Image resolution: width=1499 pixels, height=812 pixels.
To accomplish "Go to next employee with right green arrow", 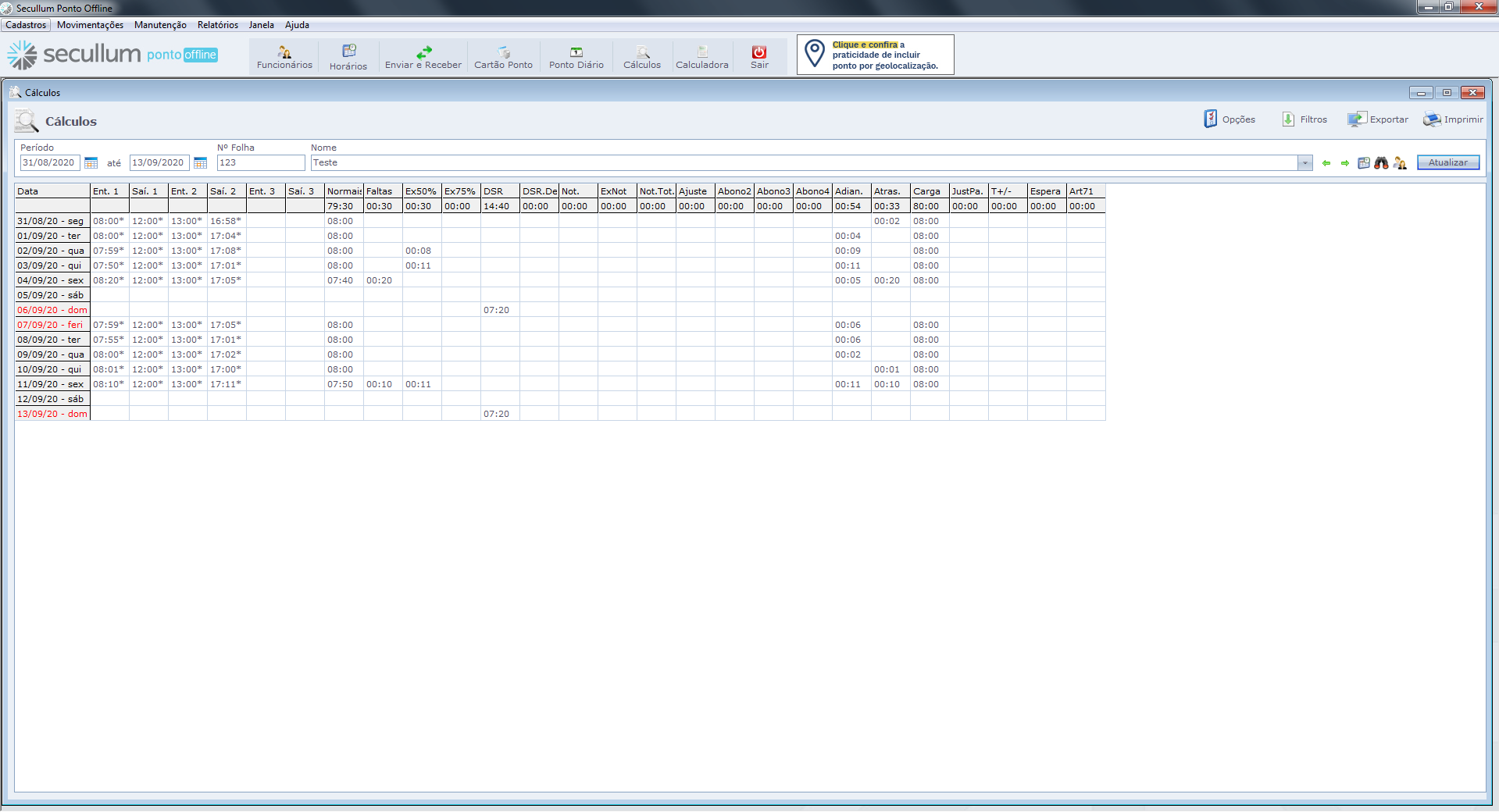I will [1345, 163].
